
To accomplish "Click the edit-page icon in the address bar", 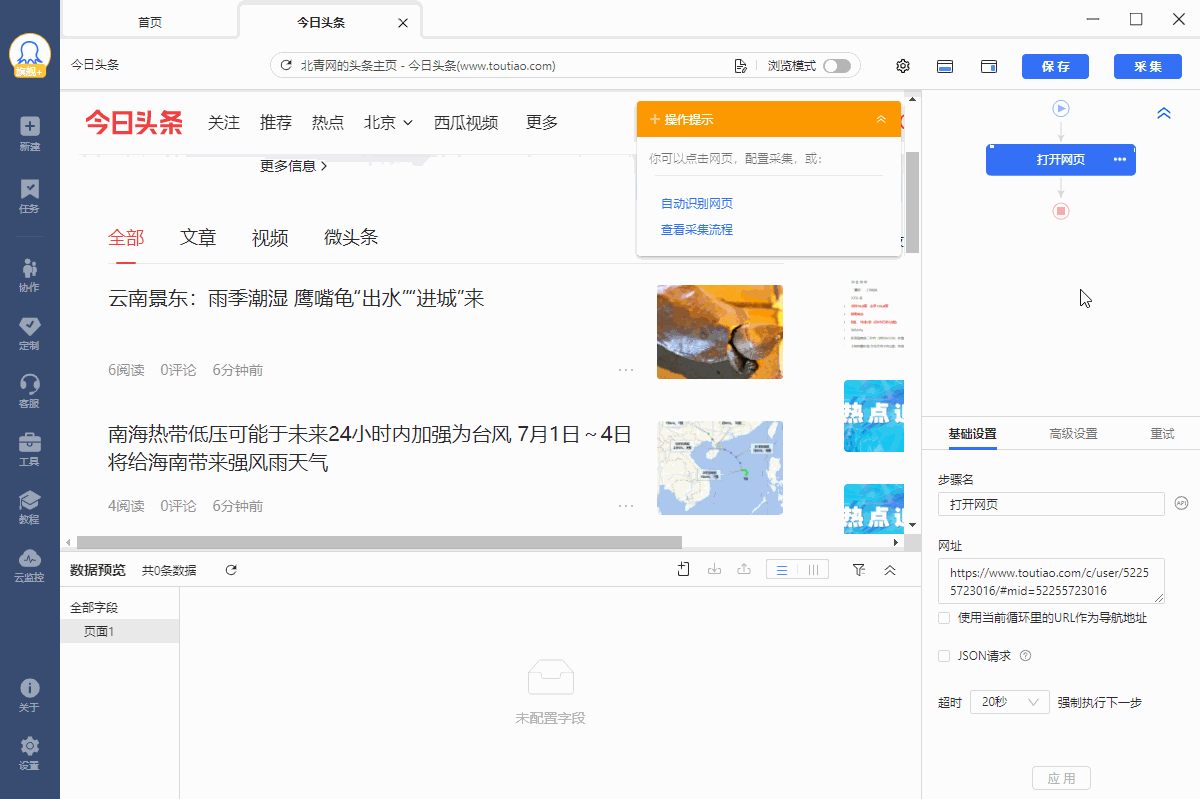I will pos(740,66).
